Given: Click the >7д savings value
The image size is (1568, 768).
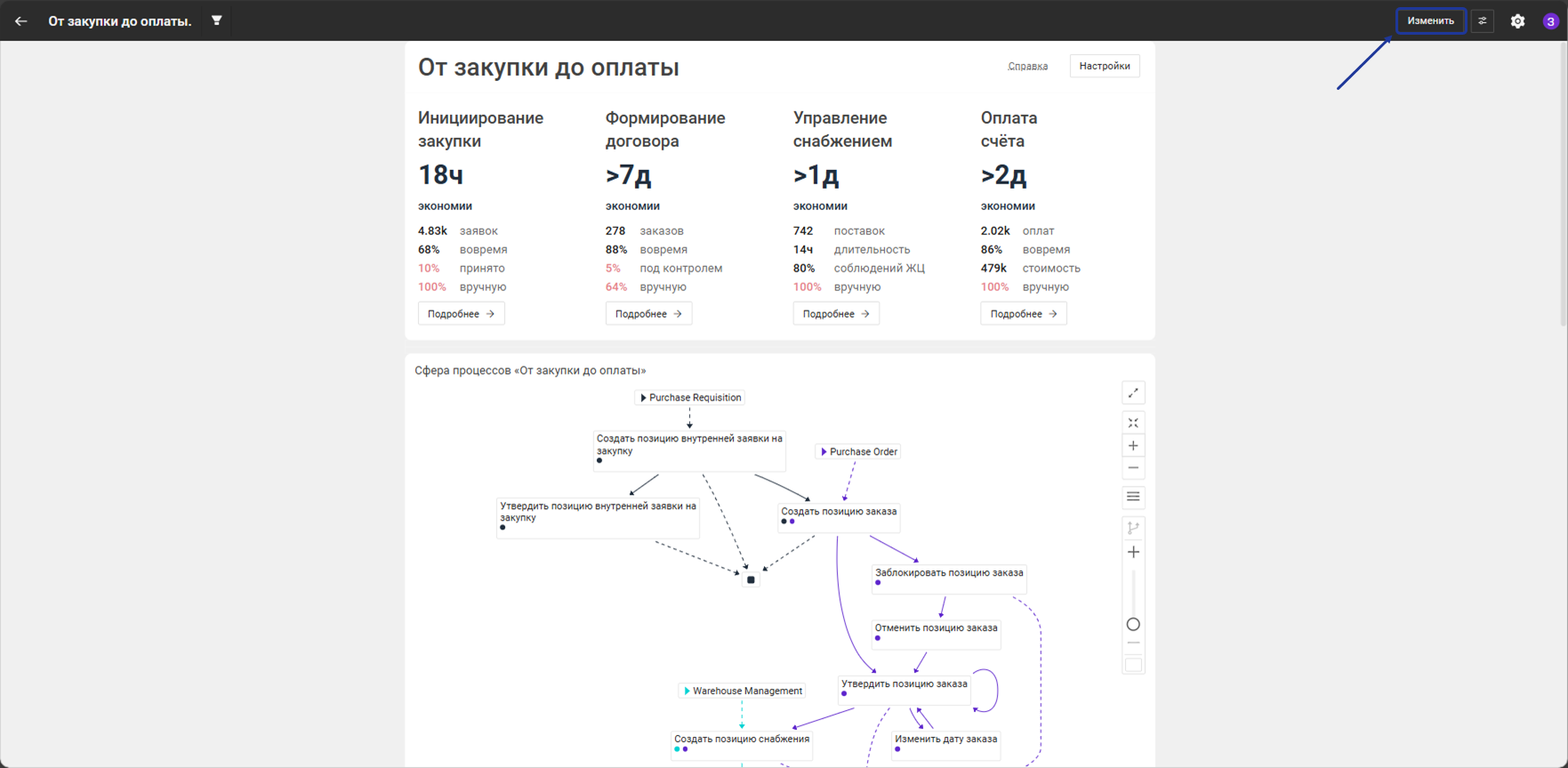Looking at the screenshot, I should [629, 175].
